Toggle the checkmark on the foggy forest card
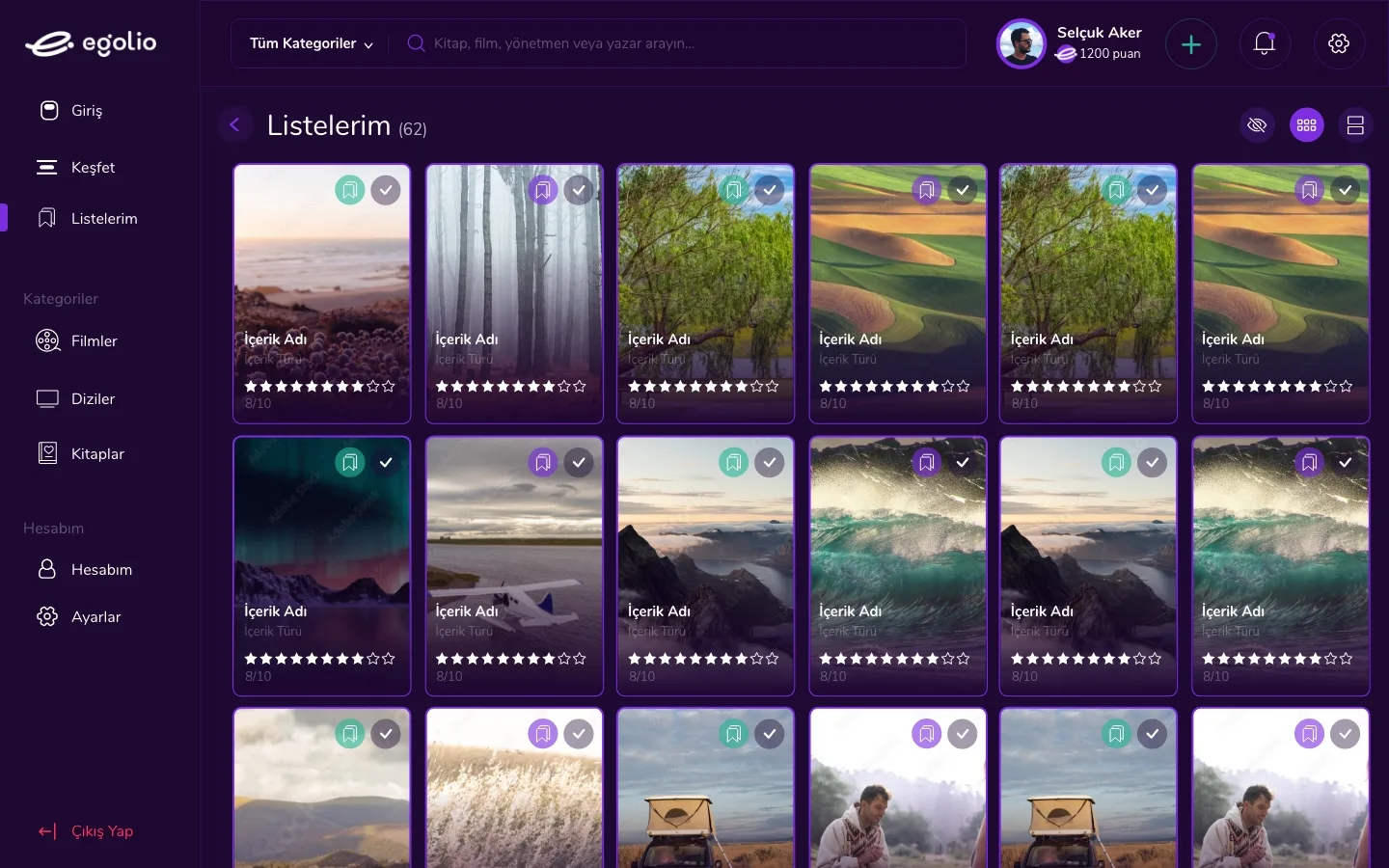This screenshot has width=1389, height=868. coord(579,190)
